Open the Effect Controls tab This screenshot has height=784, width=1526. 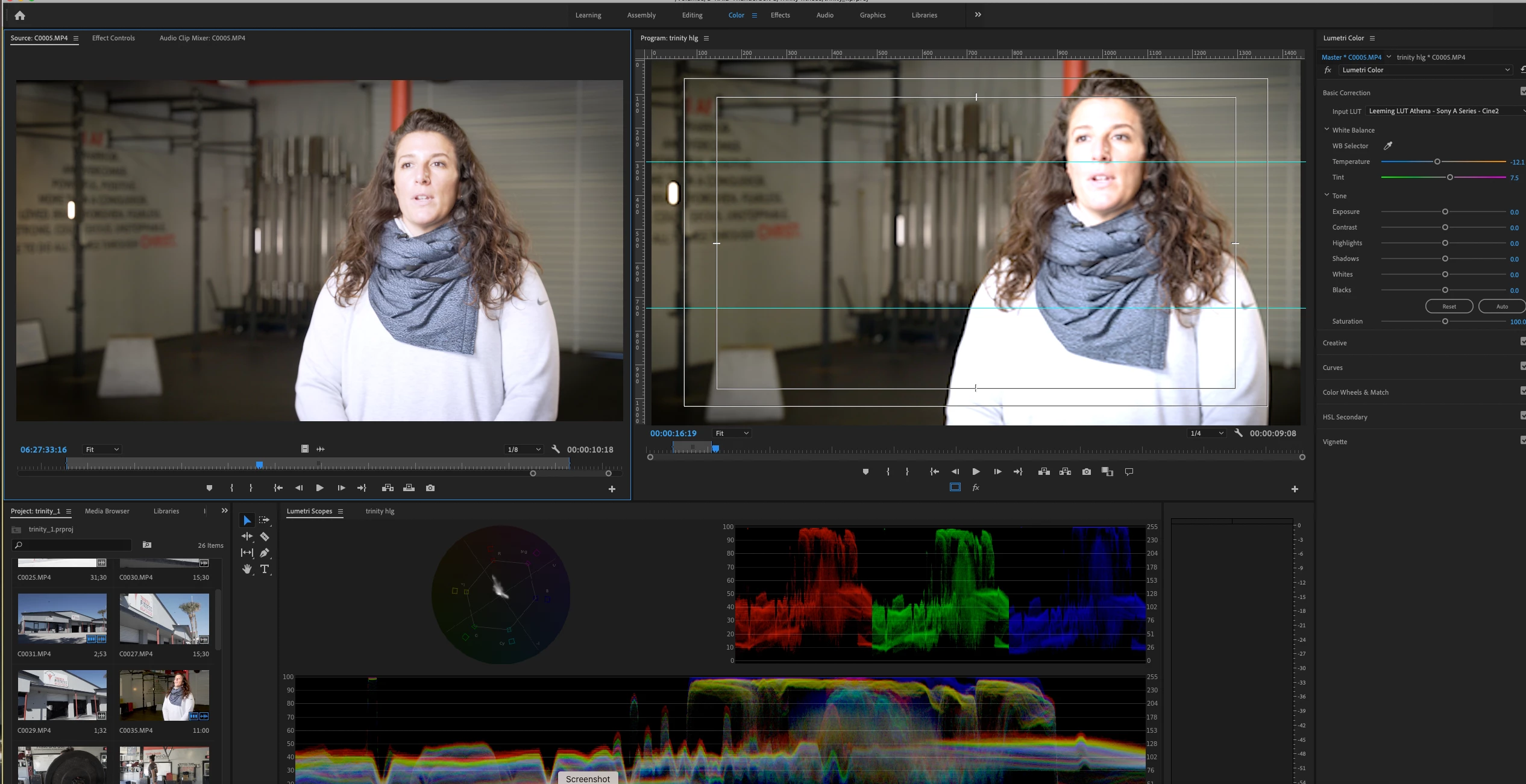pos(113,38)
